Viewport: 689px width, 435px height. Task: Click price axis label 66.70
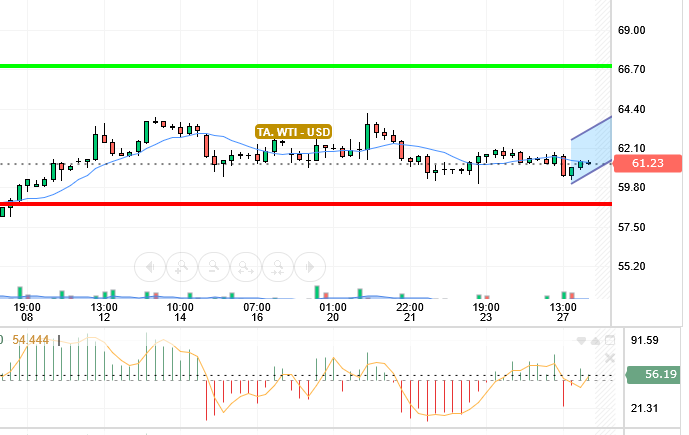631,69
